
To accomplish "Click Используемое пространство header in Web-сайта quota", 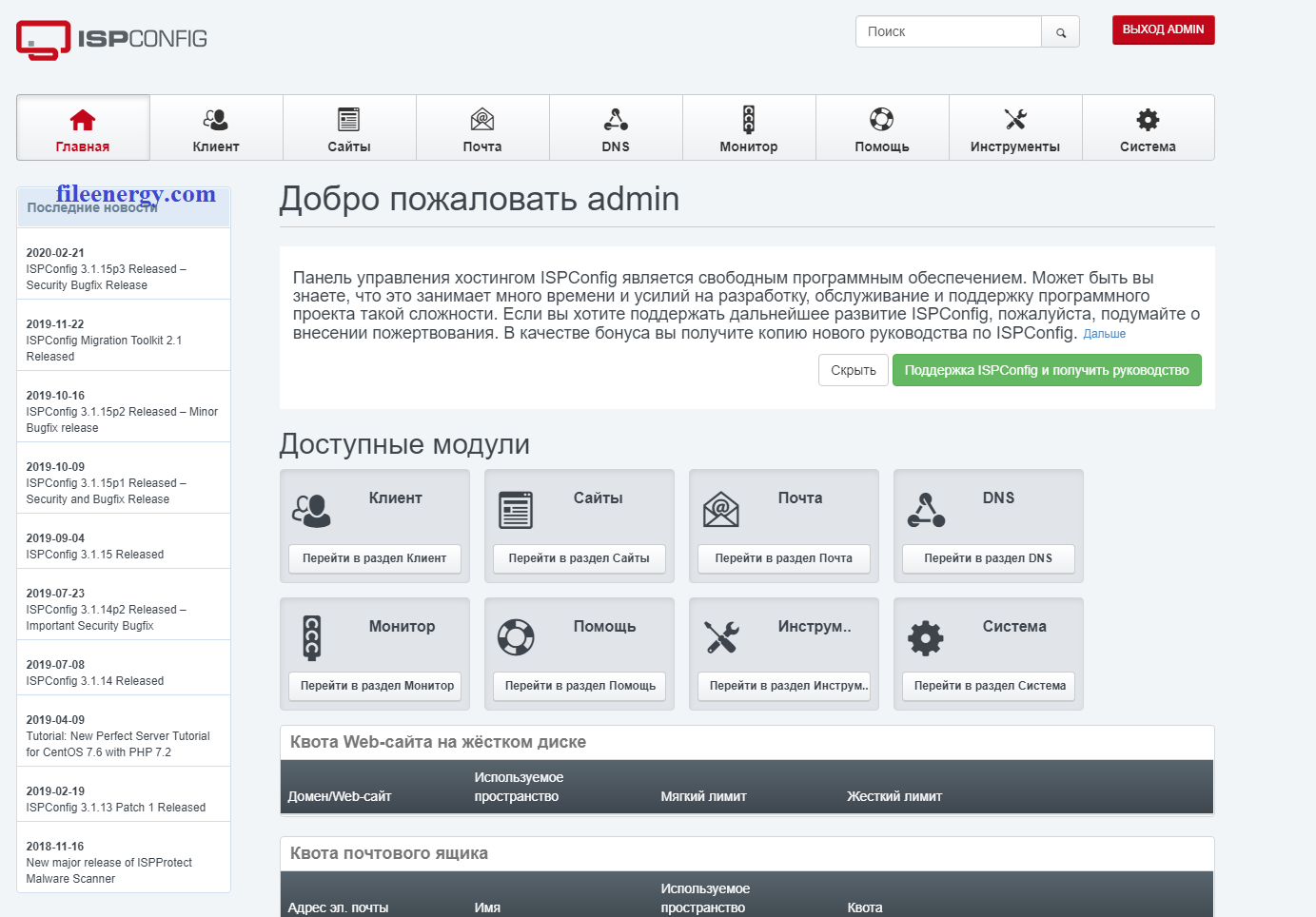I will [519, 787].
